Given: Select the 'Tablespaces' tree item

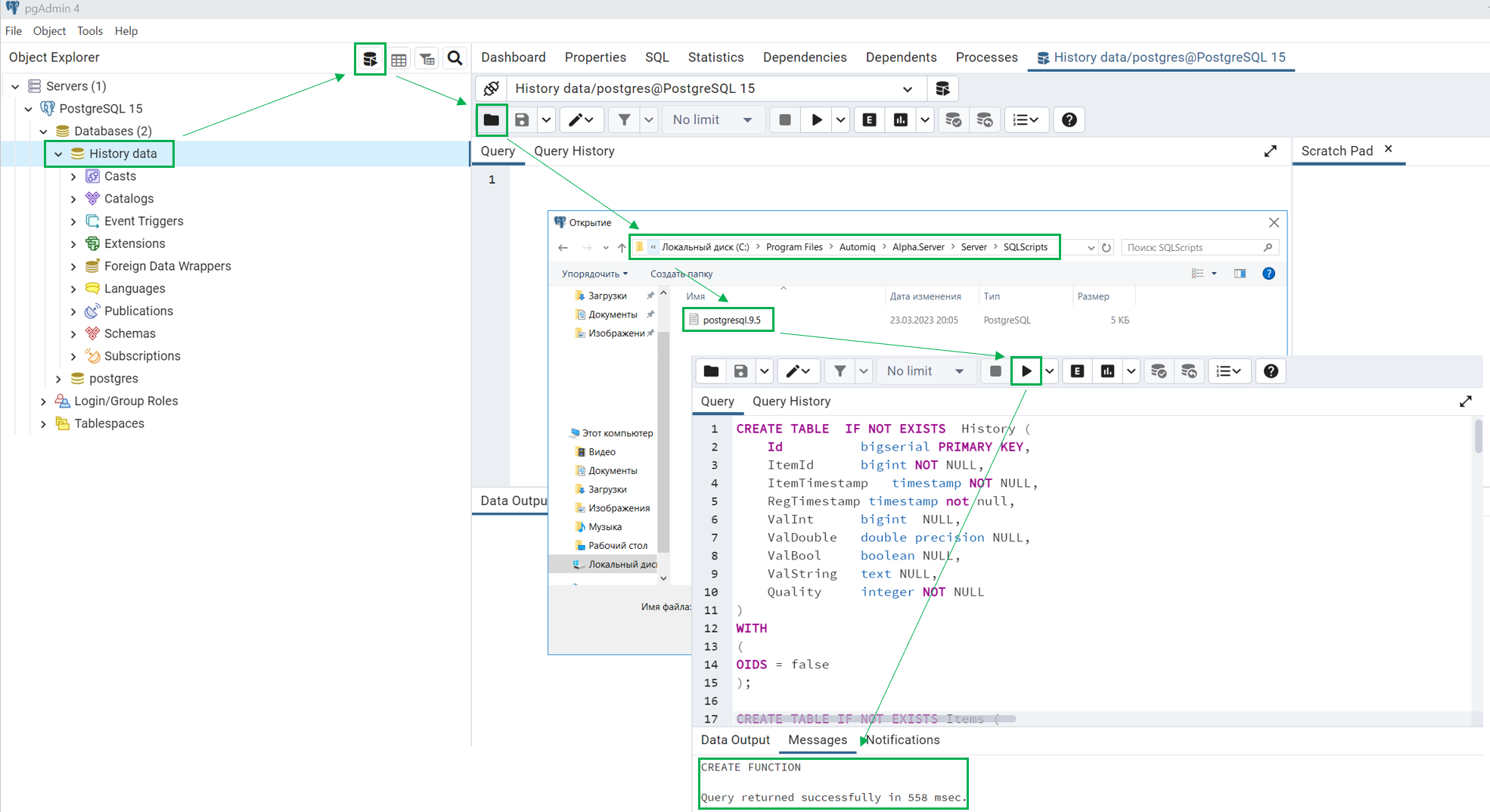Looking at the screenshot, I should (x=109, y=423).
